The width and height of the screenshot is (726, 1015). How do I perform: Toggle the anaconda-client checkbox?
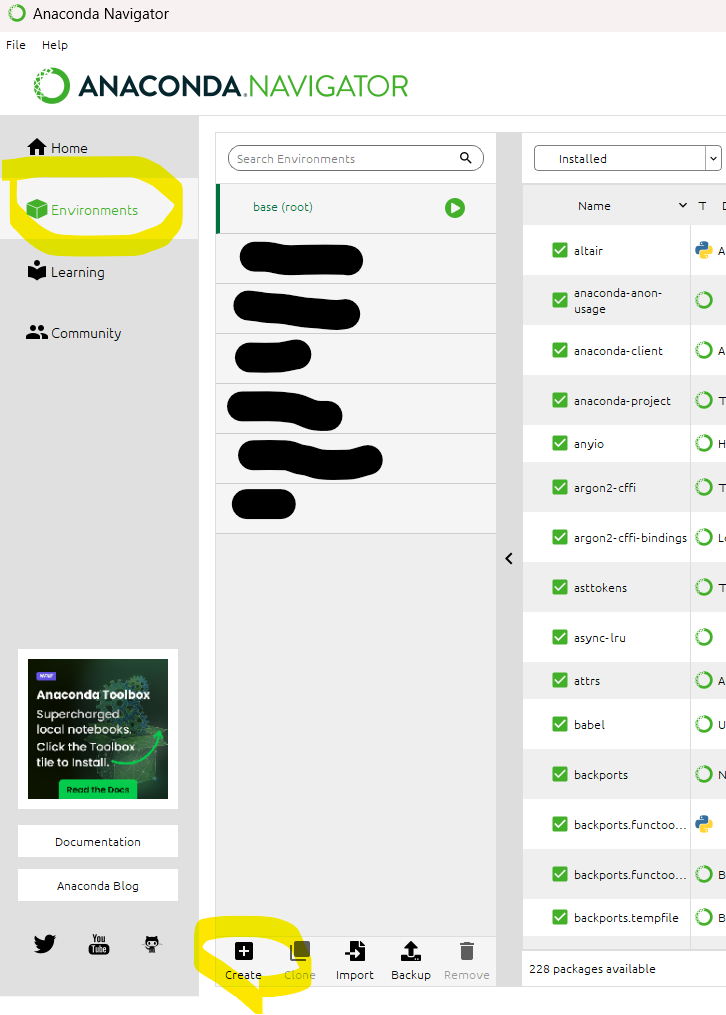tap(560, 350)
